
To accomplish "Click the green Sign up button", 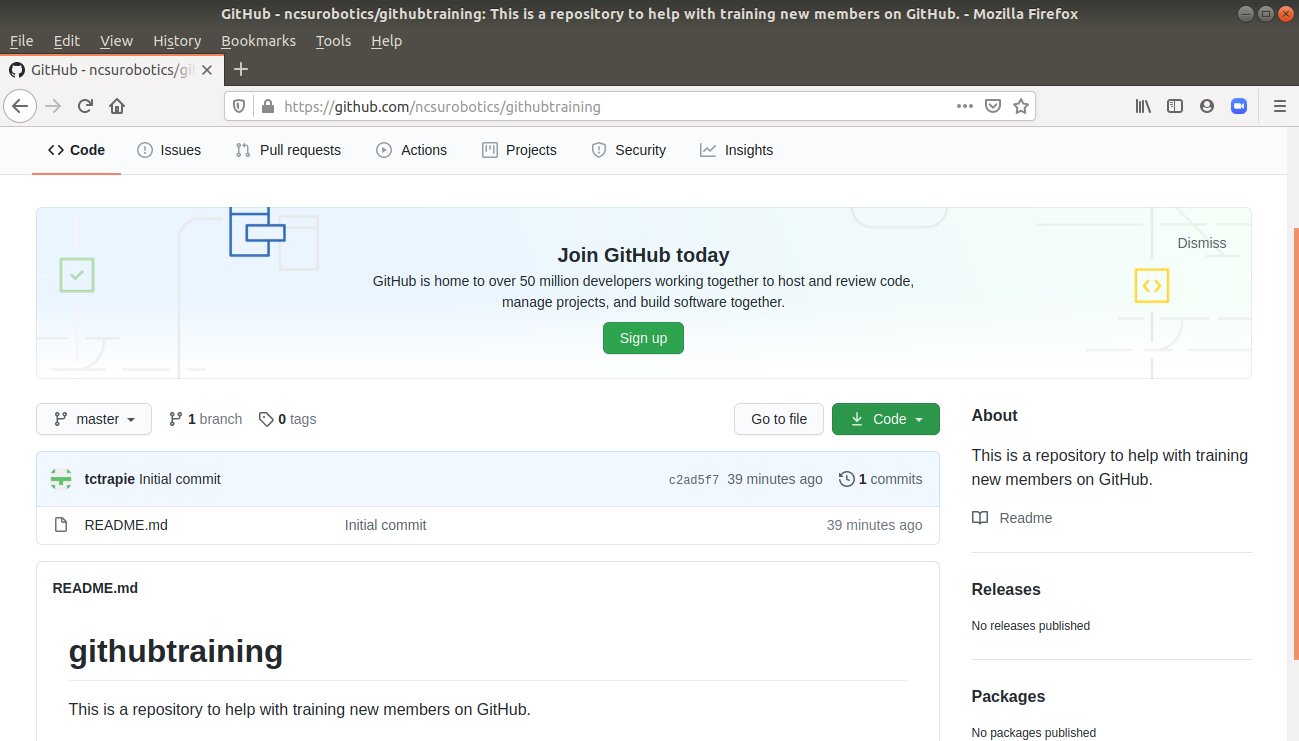I will 643,338.
